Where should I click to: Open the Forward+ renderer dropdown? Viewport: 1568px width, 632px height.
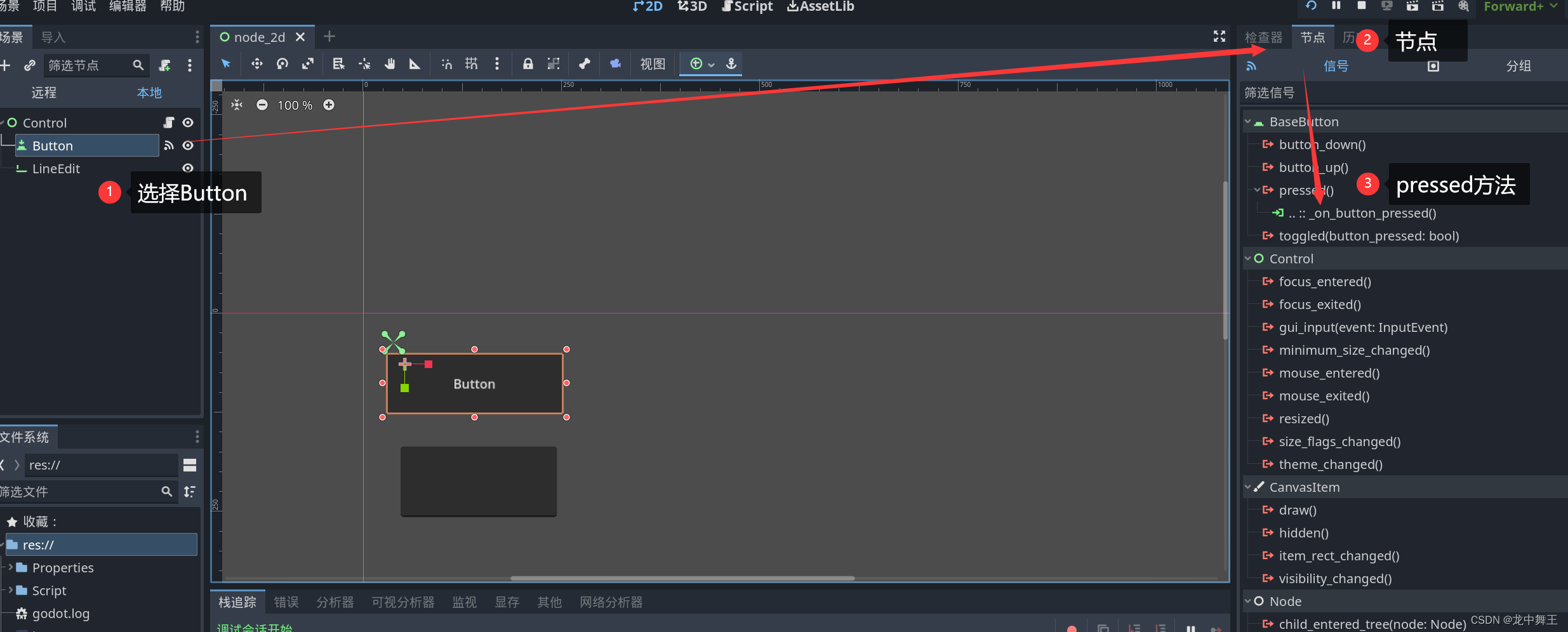pyautogui.click(x=1520, y=6)
